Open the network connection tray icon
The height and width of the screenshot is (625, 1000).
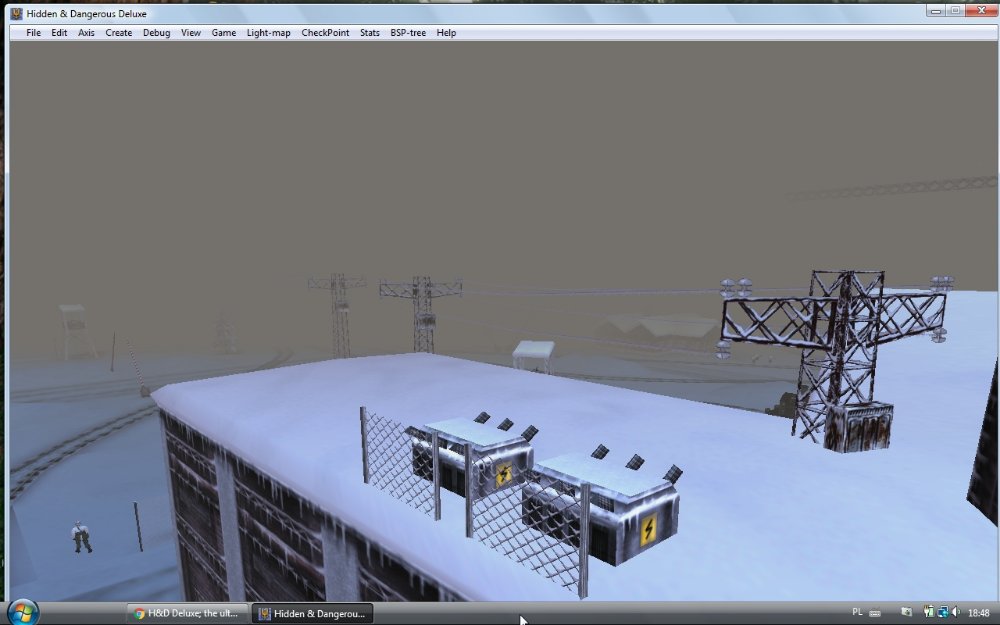[x=943, y=612]
